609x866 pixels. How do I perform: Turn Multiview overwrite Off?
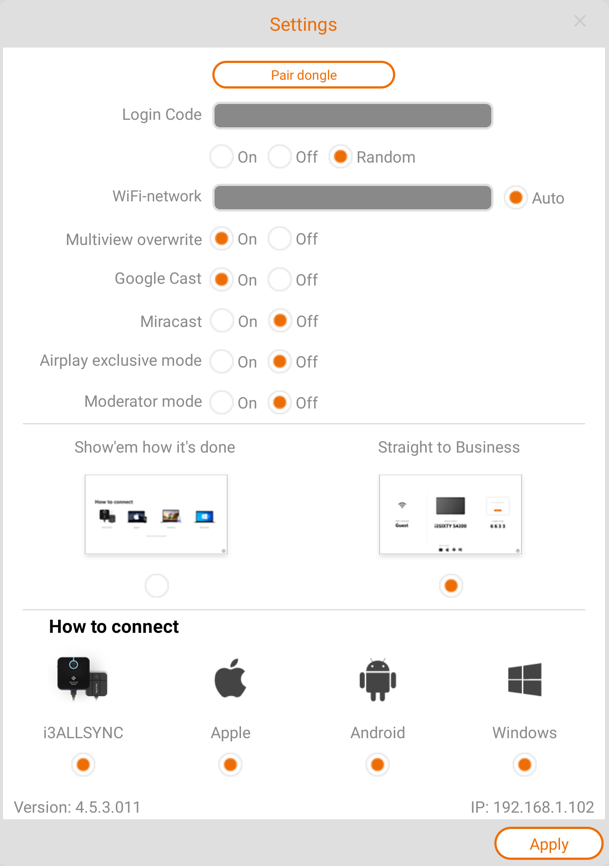(280, 239)
